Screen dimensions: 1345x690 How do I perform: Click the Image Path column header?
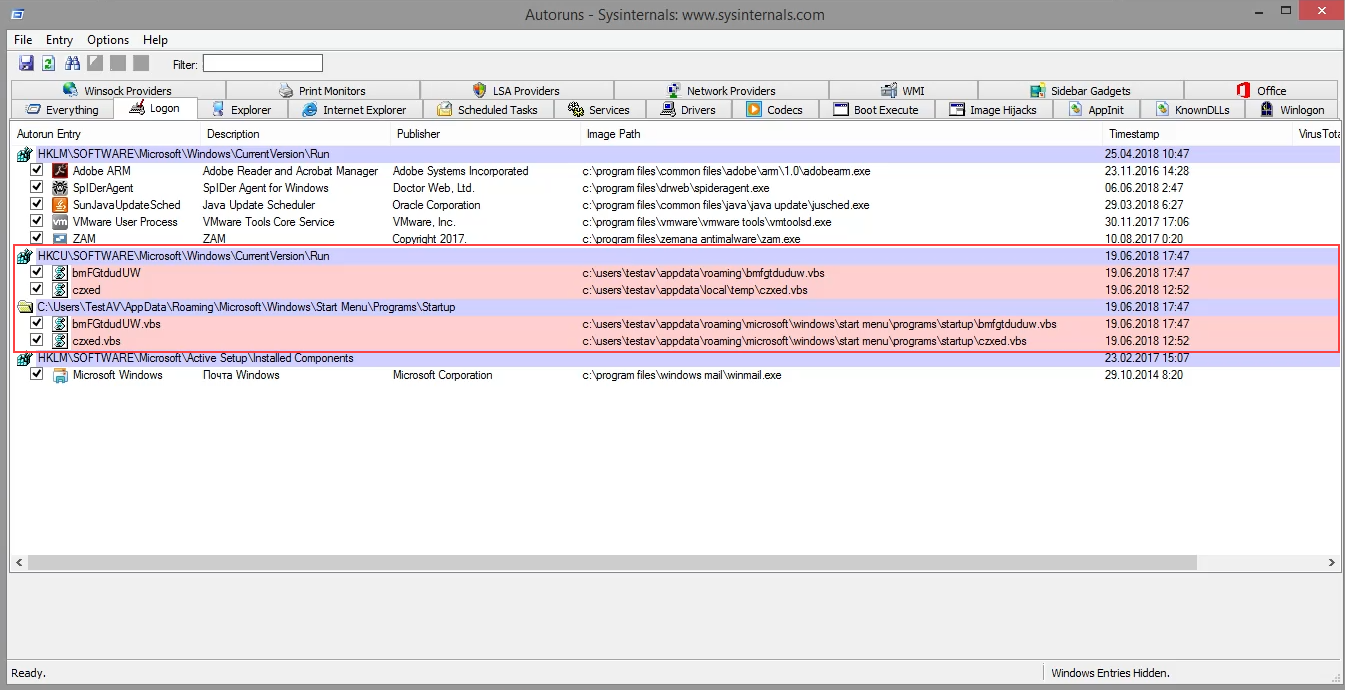coord(614,134)
